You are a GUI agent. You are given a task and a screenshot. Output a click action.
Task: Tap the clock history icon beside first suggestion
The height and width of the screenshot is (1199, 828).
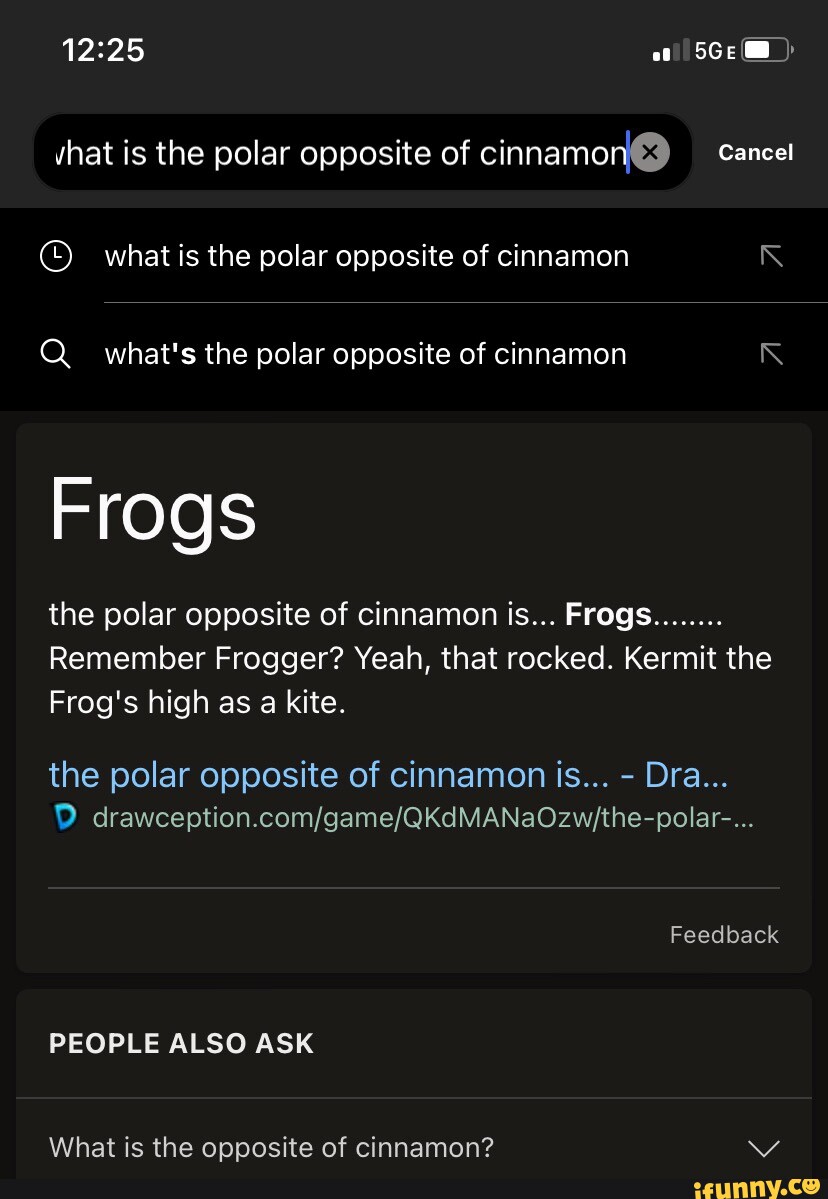pyautogui.click(x=56, y=255)
